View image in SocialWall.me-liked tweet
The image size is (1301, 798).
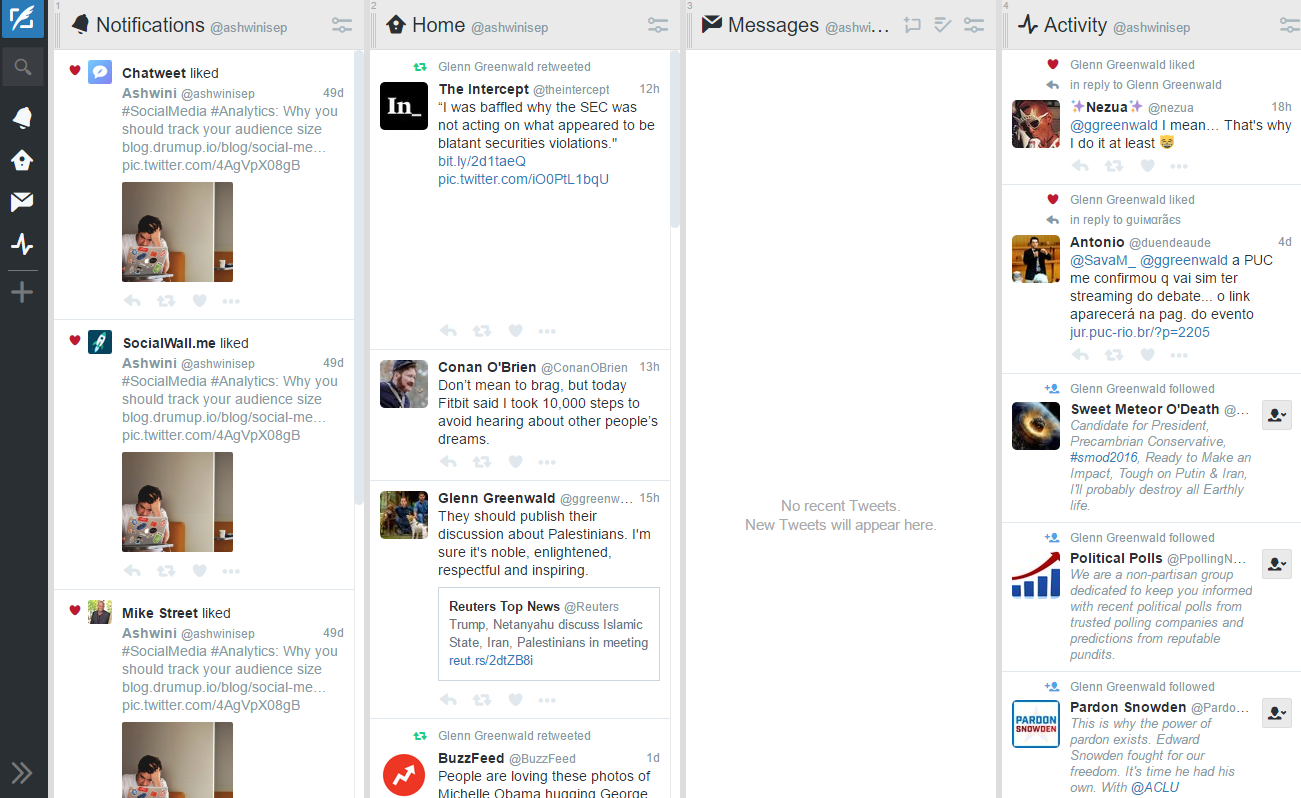tap(177, 502)
